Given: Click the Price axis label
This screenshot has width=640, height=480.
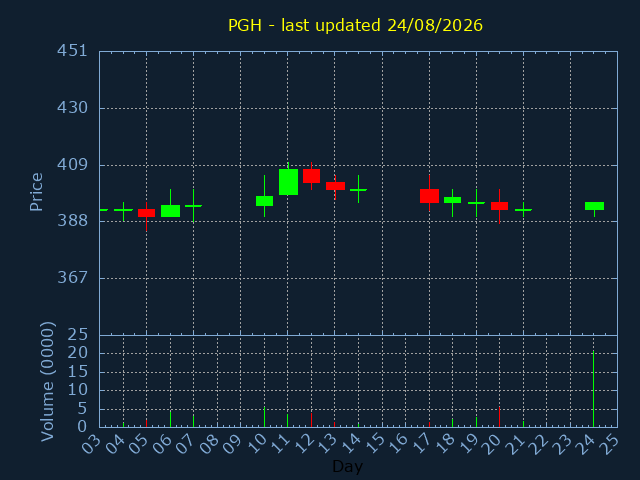Looking at the screenshot, I should (x=36, y=192).
